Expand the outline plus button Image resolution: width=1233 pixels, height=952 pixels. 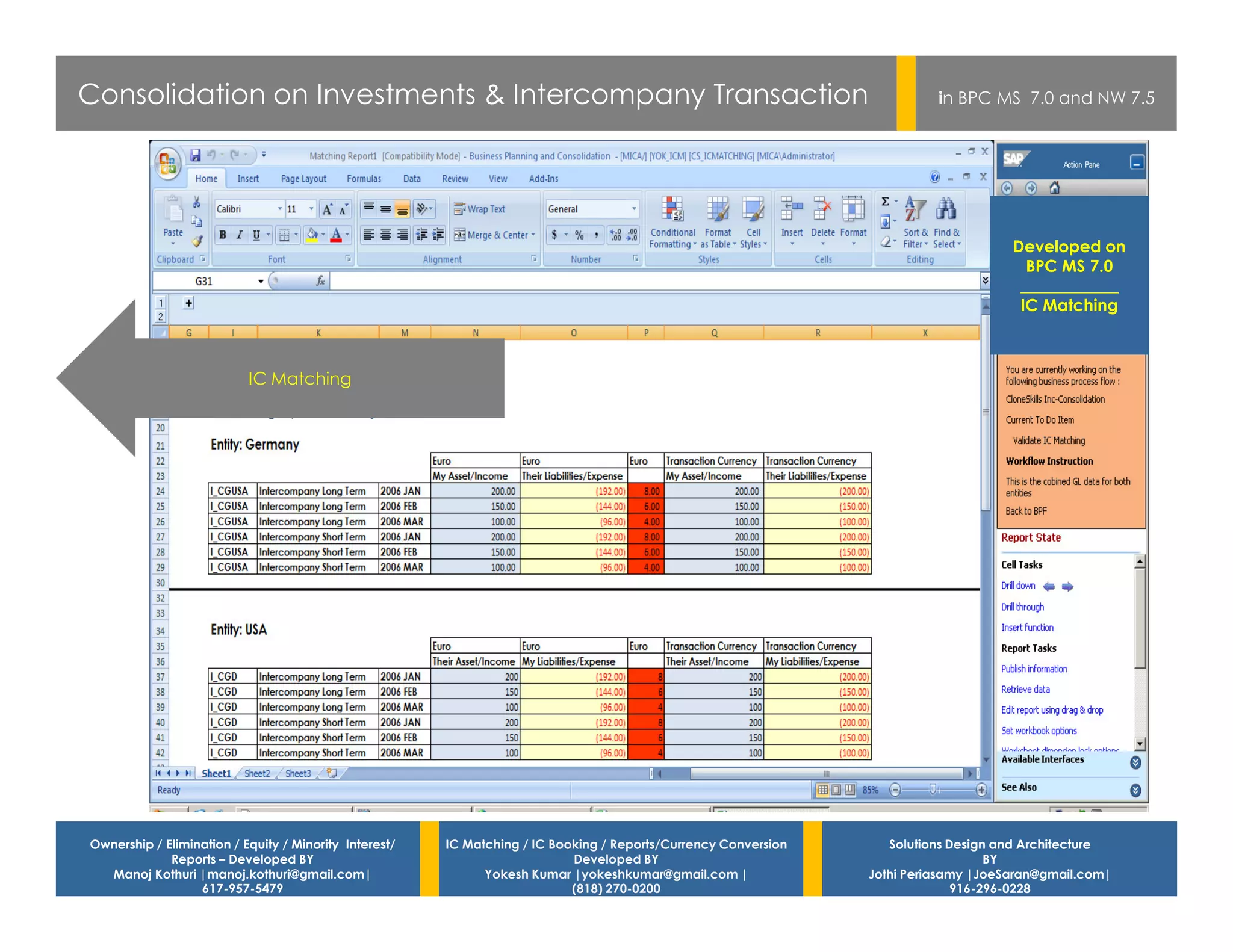click(x=188, y=303)
